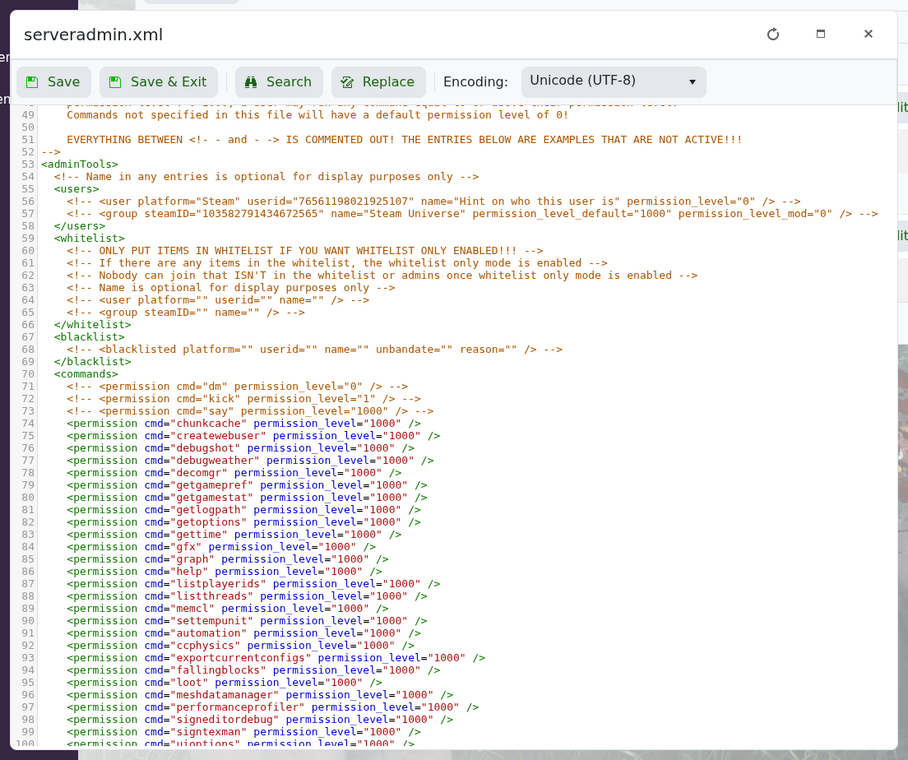This screenshot has width=908, height=760.
Task: Click the "decomgr" command value
Action: (x=199, y=473)
